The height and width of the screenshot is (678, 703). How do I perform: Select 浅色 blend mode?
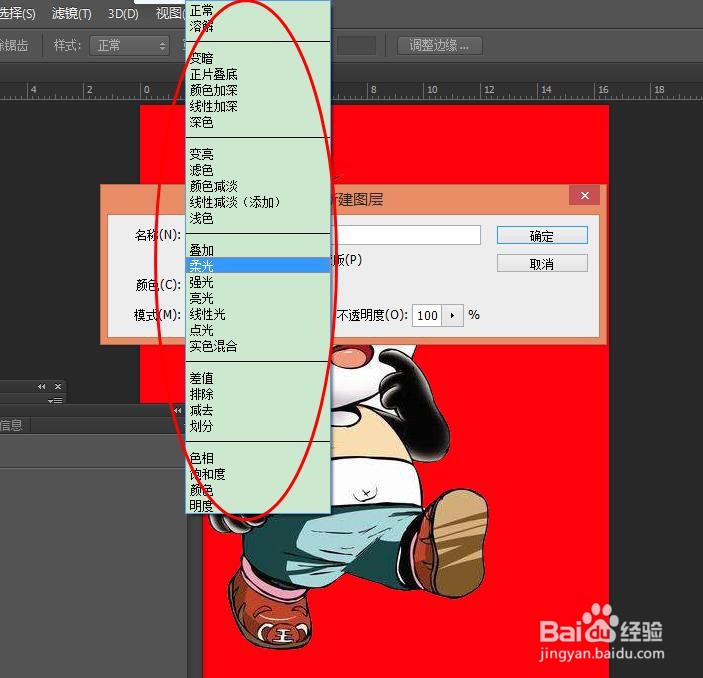pyautogui.click(x=258, y=218)
